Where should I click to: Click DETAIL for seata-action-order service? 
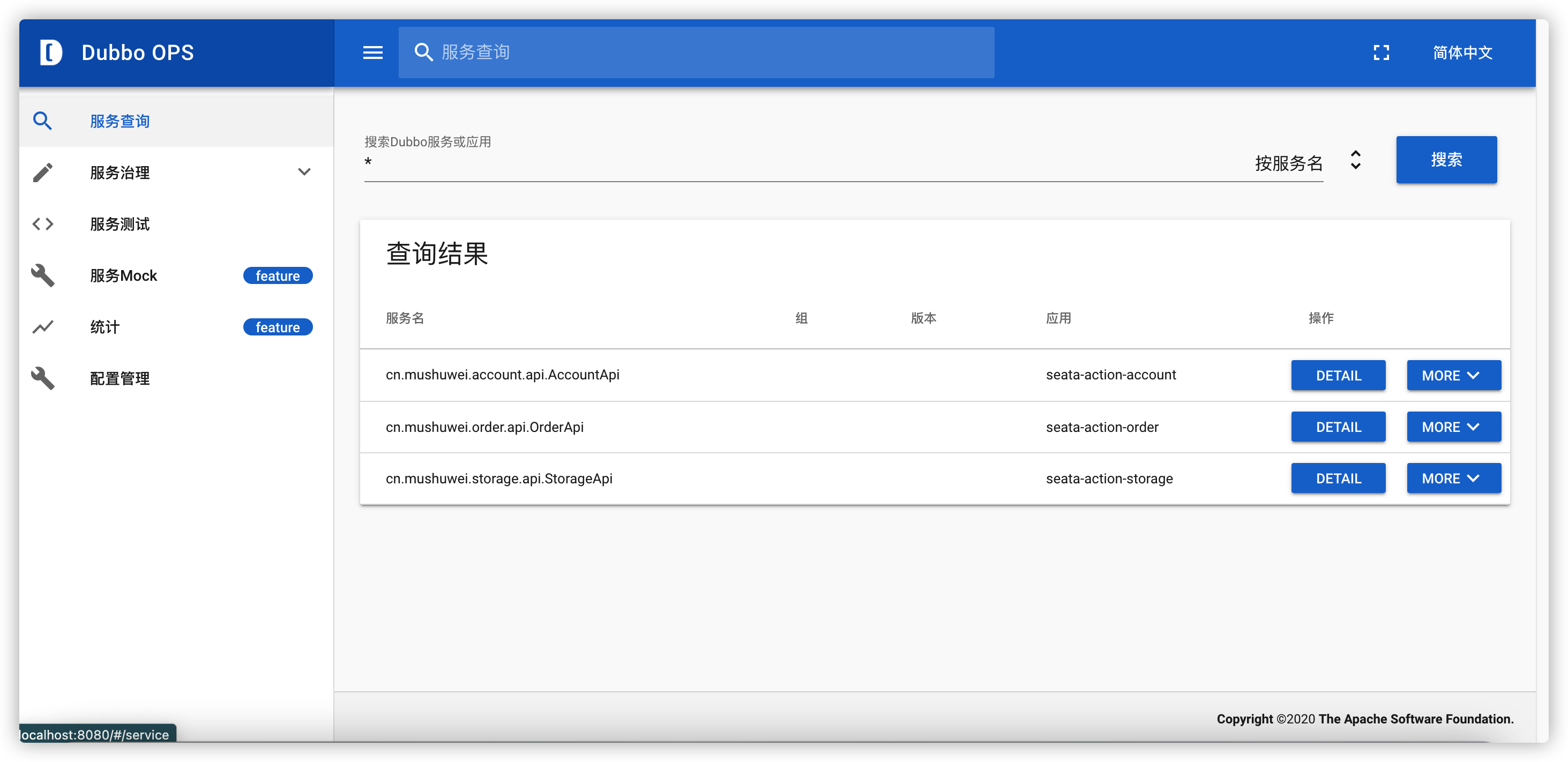pyautogui.click(x=1338, y=427)
